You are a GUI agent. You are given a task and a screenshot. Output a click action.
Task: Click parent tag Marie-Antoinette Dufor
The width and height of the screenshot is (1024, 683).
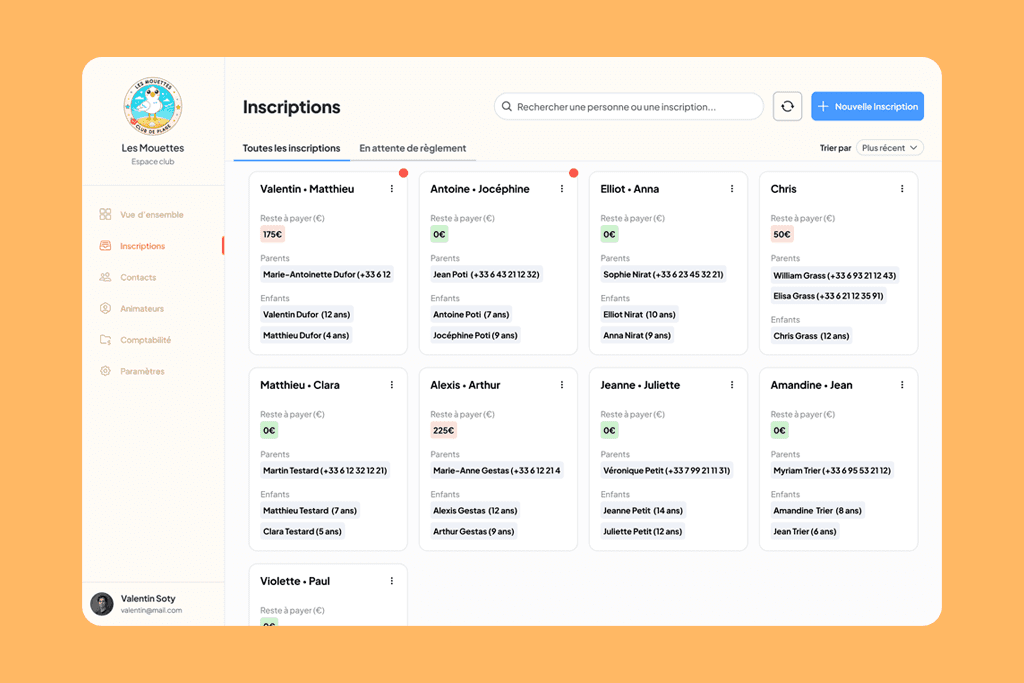tap(327, 274)
